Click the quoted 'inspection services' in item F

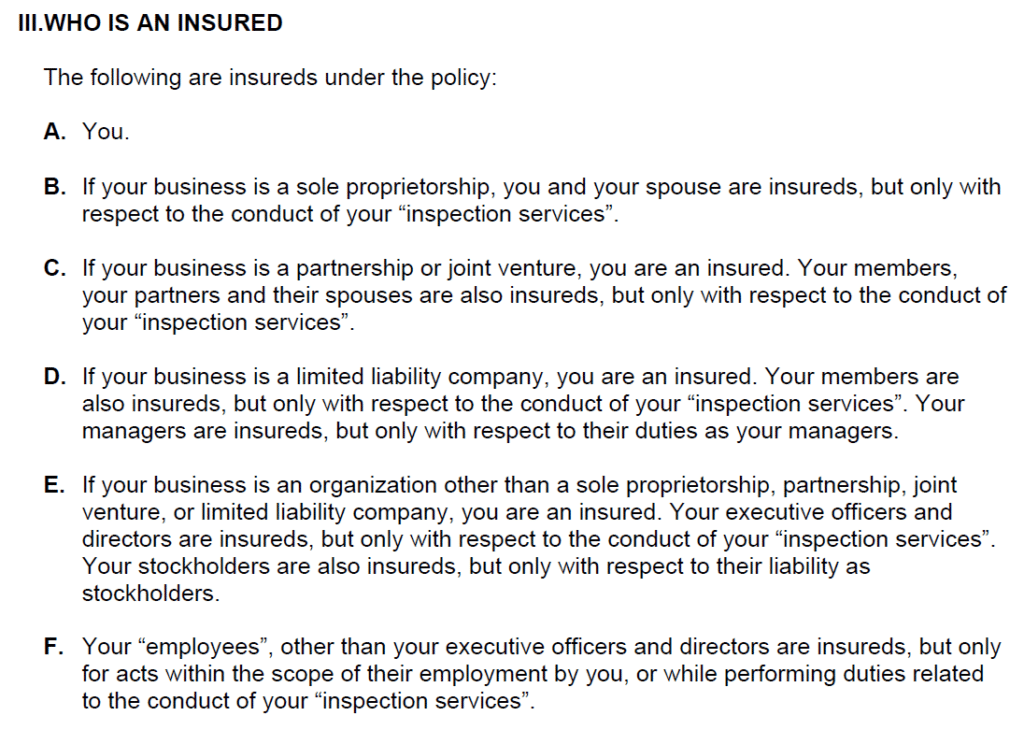[x=421, y=701]
